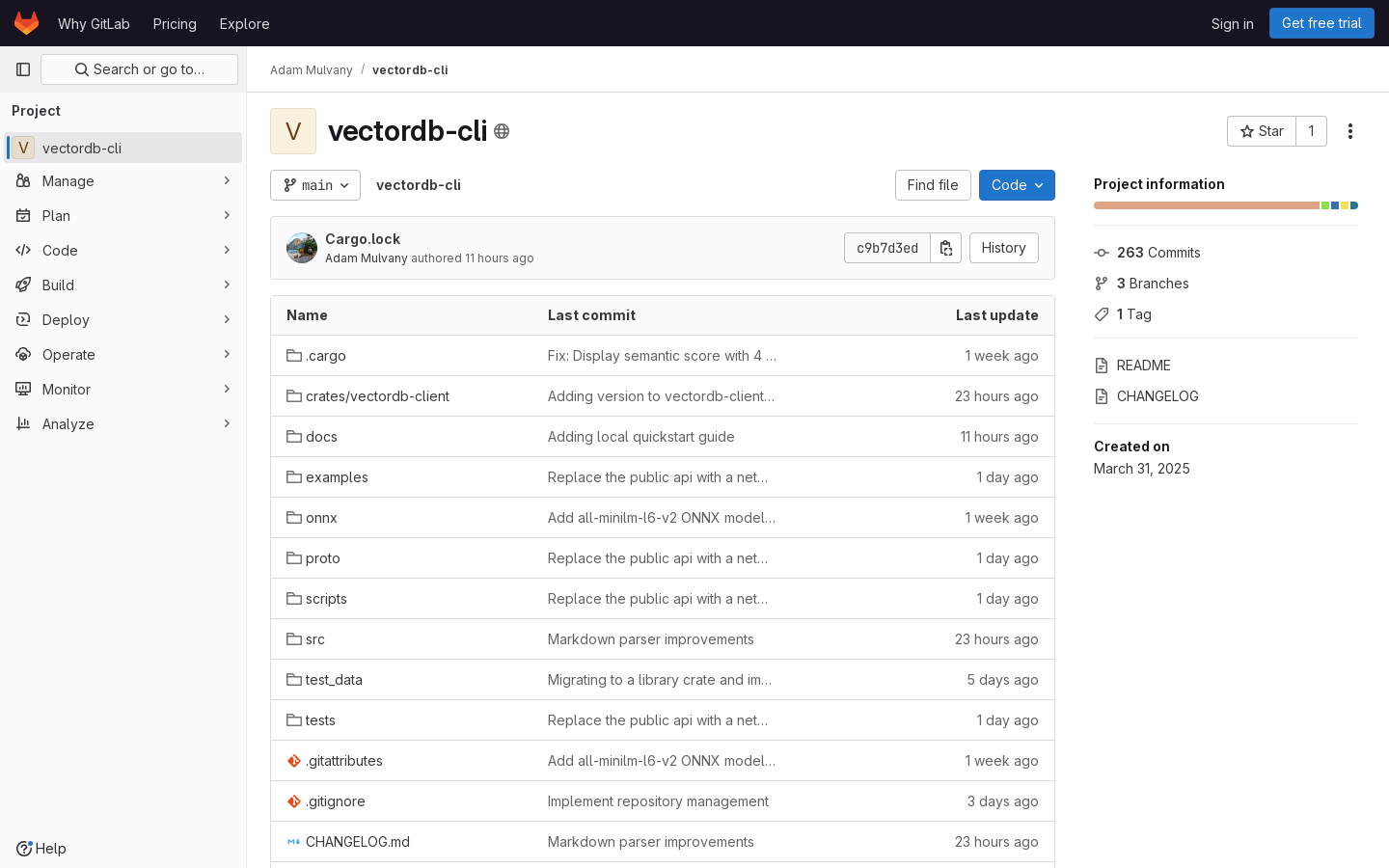The image size is (1389, 868).
Task: Click the Search or go to field
Action: coord(139,69)
